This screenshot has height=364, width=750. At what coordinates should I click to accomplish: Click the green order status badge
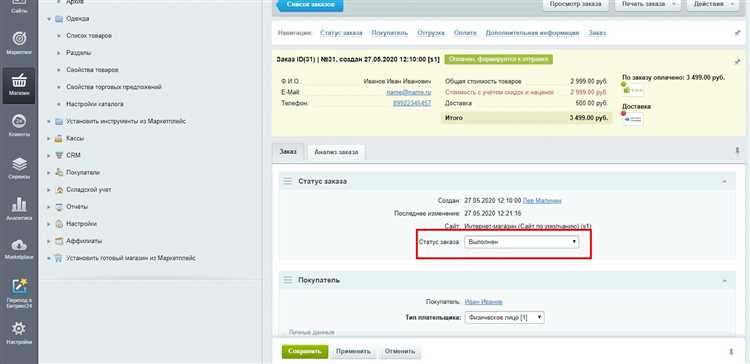[498, 59]
